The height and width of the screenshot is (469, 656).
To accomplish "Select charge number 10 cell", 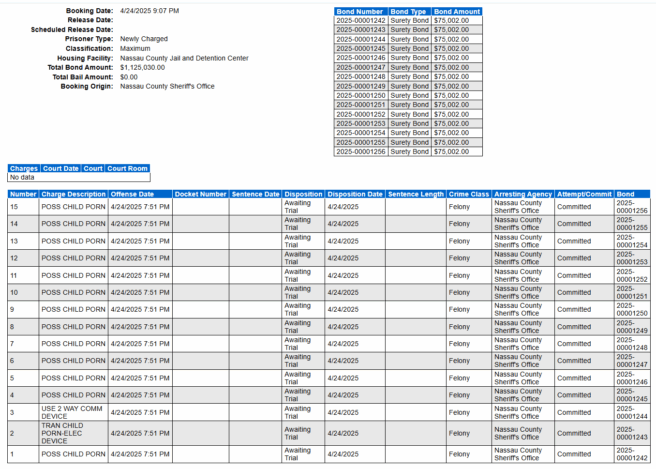I will point(23,292).
